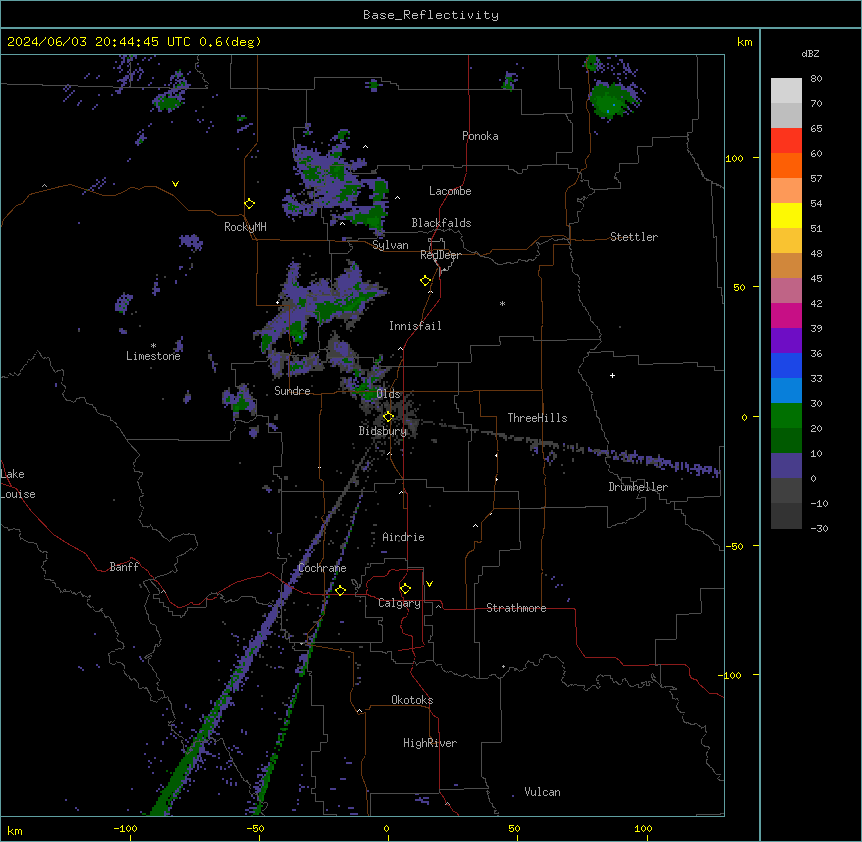Screen dimensions: 862x842
Task: Click the yellow diamond marker south of RedDeer
Action: pos(426,281)
